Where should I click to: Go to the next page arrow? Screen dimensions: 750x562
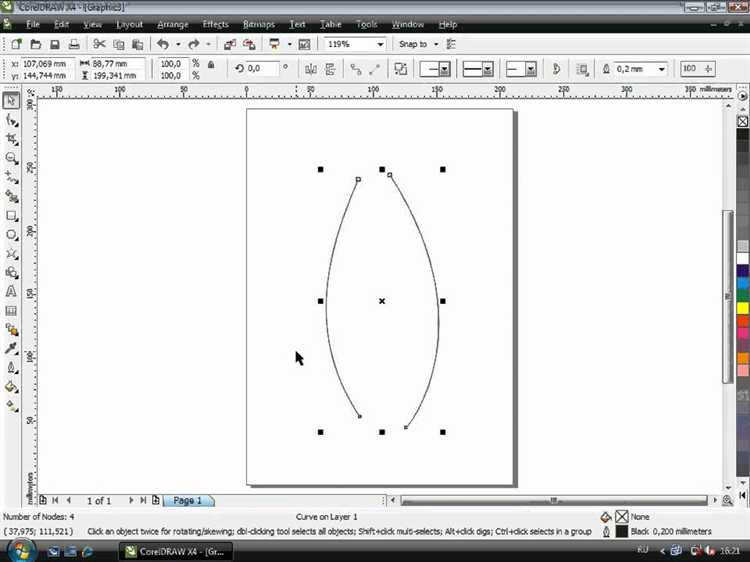[131, 500]
